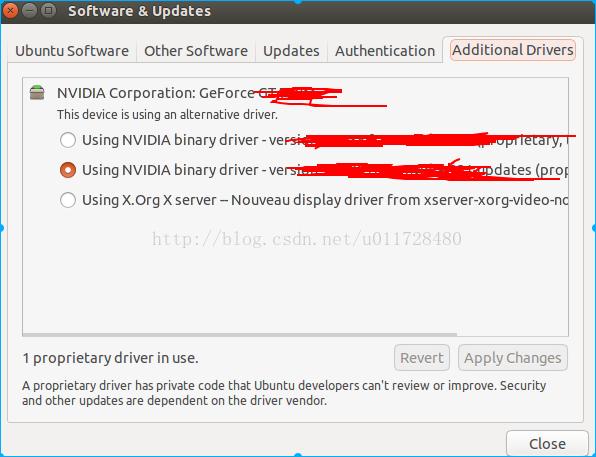The height and width of the screenshot is (457, 596).
Task: Switch to the Ubuntu Software tab
Action: 72,51
